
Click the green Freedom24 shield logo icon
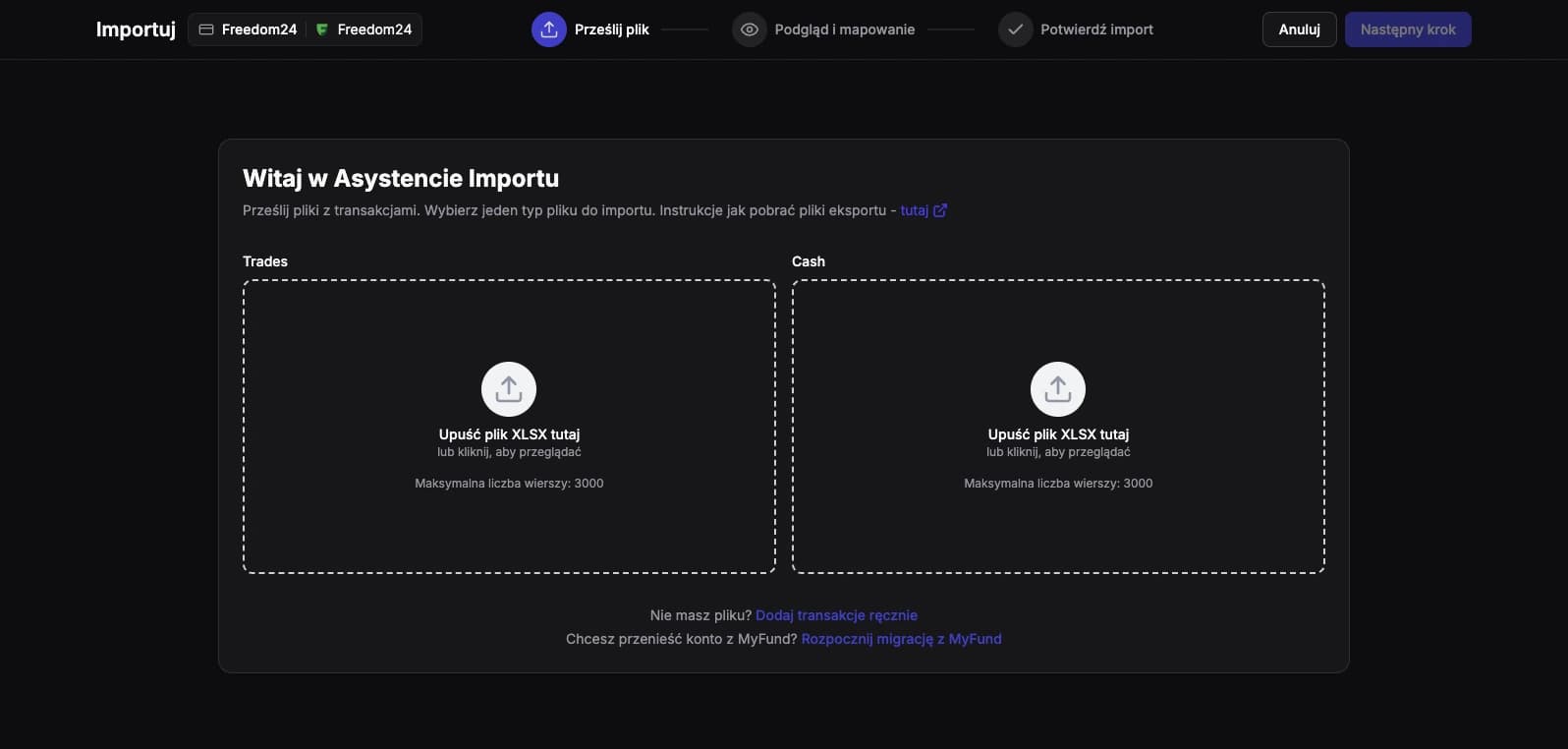pos(321,29)
